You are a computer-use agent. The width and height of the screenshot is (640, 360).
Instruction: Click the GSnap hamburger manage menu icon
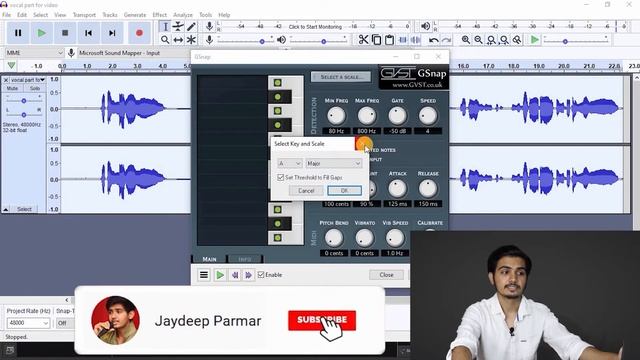pos(204,275)
